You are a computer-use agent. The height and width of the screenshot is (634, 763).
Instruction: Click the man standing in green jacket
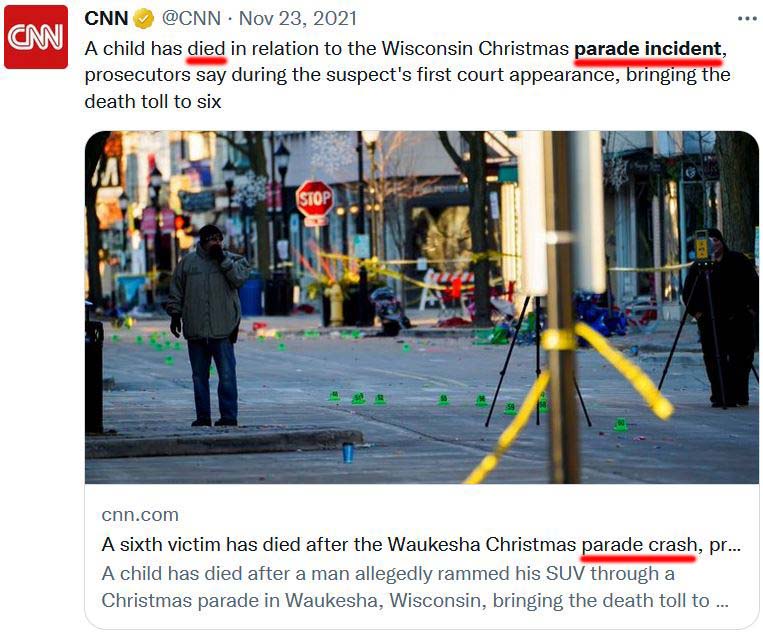pos(208,325)
